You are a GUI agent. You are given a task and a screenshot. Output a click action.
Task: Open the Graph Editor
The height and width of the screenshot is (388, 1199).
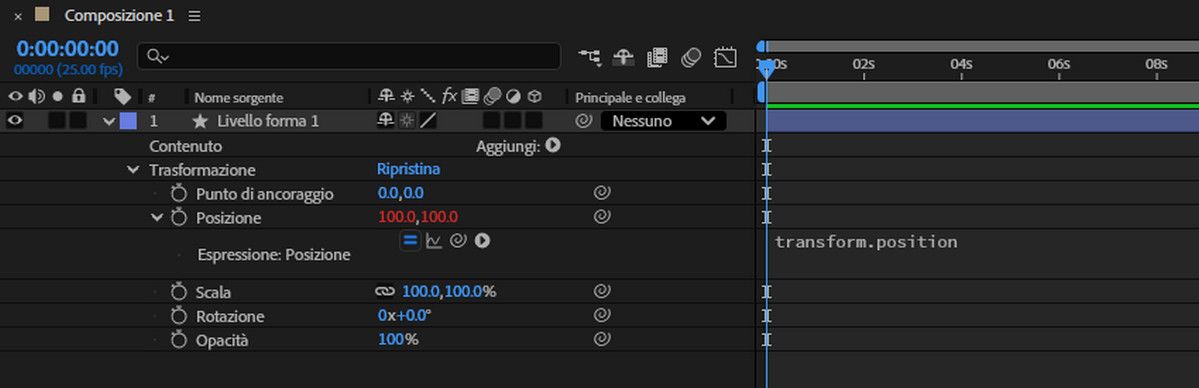(x=725, y=57)
